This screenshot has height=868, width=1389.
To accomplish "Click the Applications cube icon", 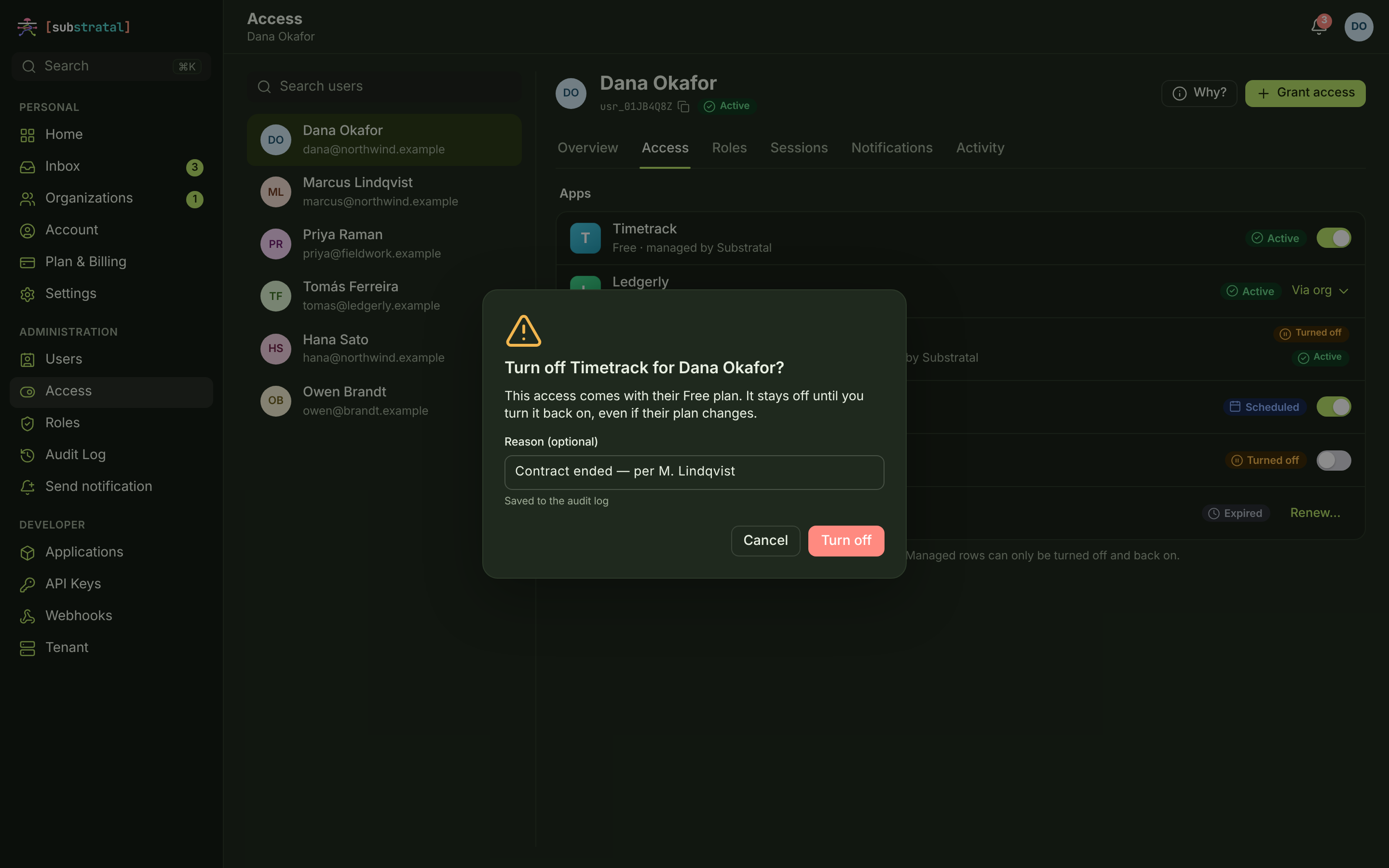I will coord(27,553).
